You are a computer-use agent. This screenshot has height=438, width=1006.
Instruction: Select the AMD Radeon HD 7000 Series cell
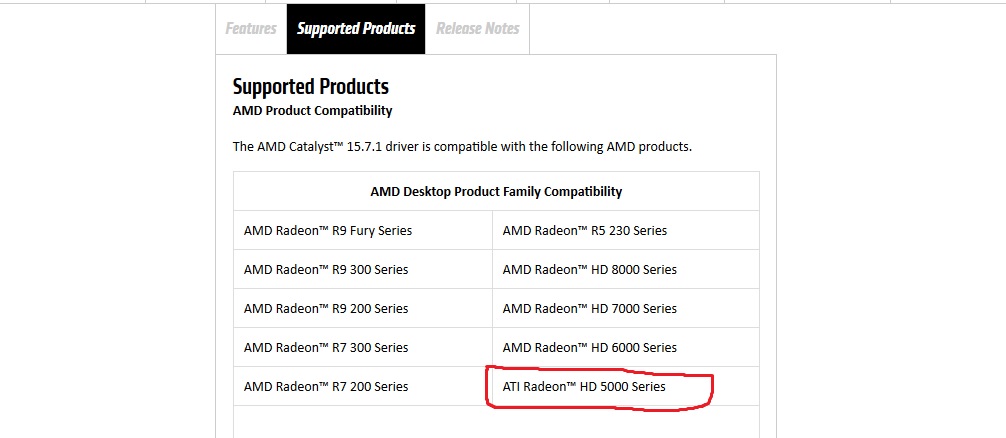coord(626,308)
